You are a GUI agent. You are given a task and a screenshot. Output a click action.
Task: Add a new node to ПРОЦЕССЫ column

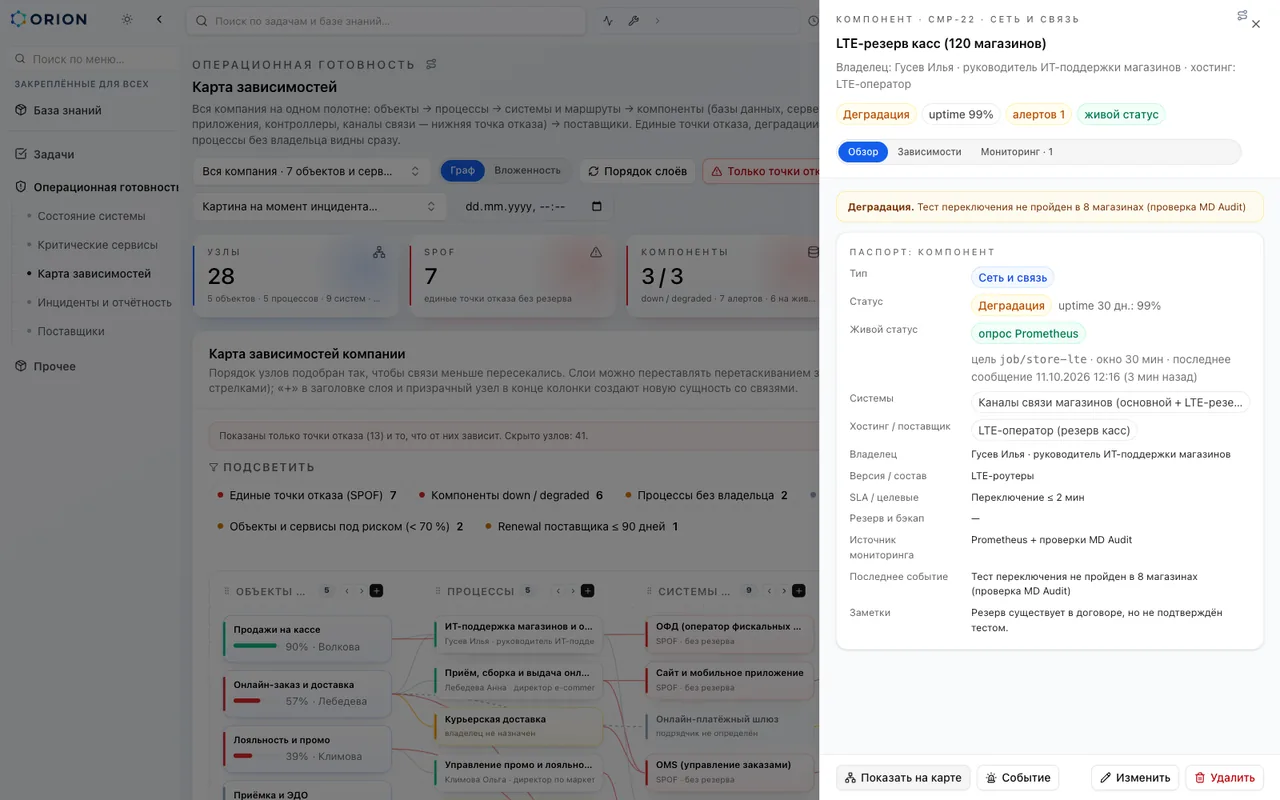[x=588, y=591]
